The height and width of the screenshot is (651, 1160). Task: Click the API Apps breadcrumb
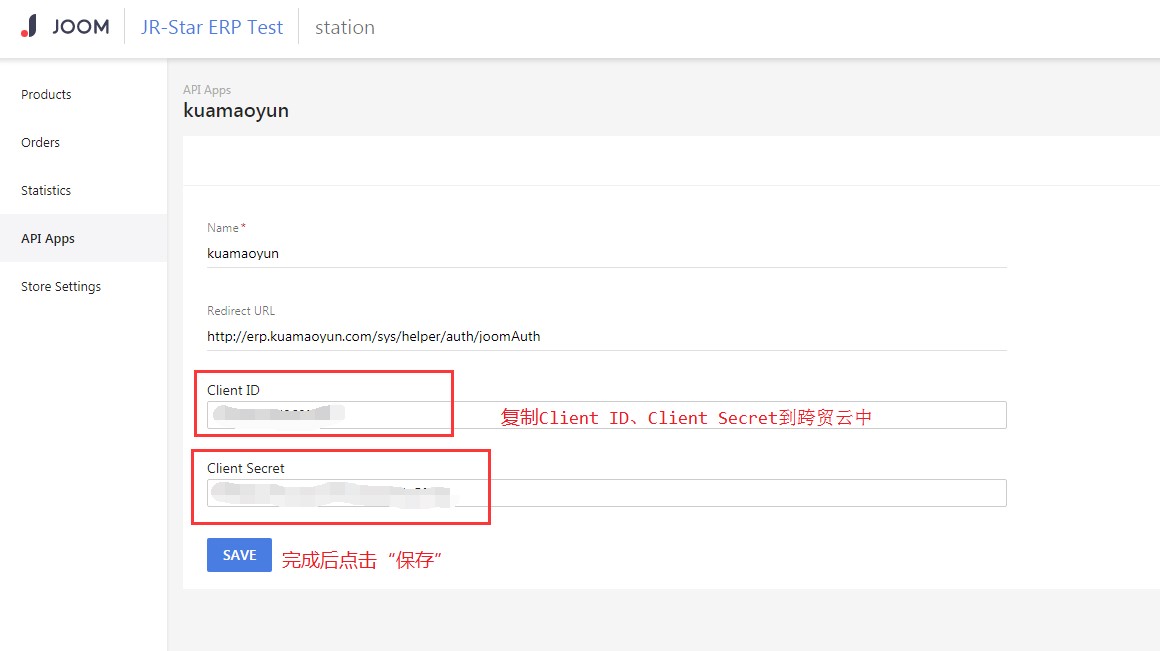(207, 90)
